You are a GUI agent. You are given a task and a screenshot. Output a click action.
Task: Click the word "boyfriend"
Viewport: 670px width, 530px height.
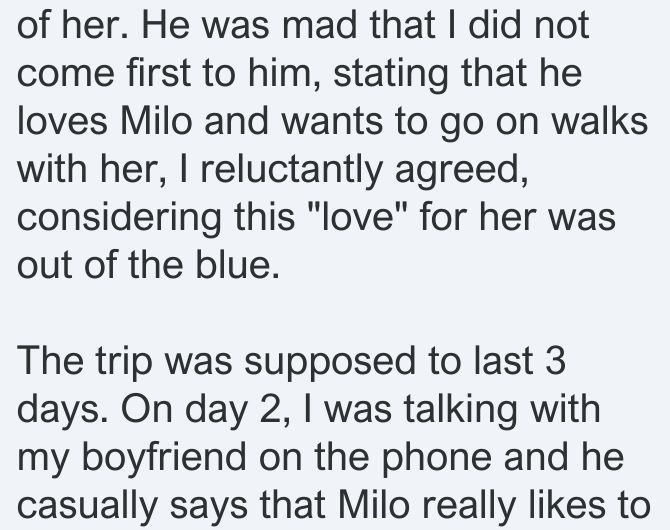(x=164, y=458)
